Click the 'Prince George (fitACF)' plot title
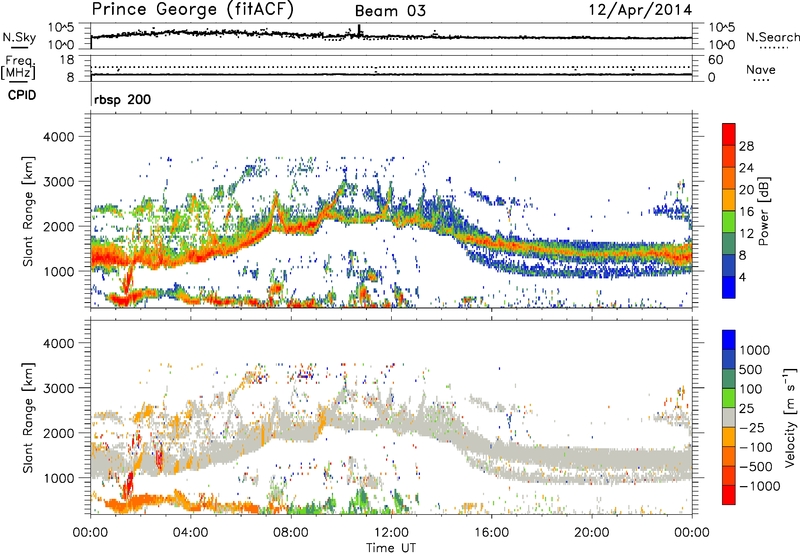The width and height of the screenshot is (800, 554). click(x=192, y=10)
